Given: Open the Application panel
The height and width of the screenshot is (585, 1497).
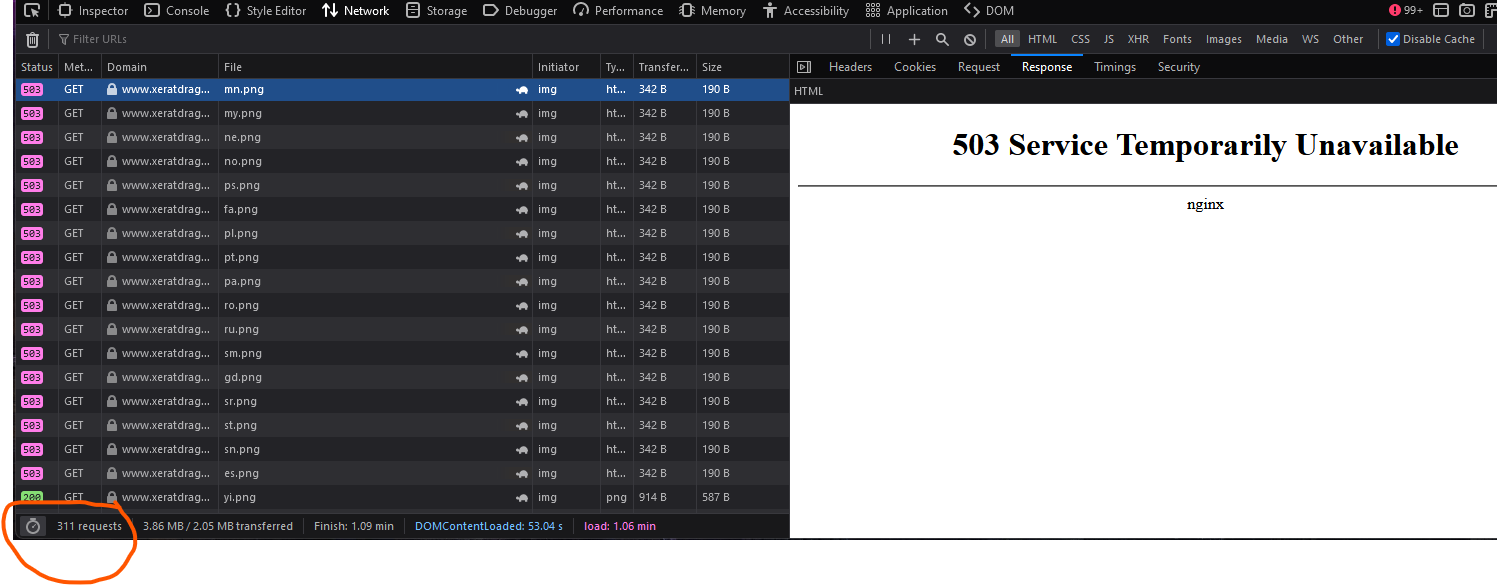Looking at the screenshot, I should click(x=905, y=11).
